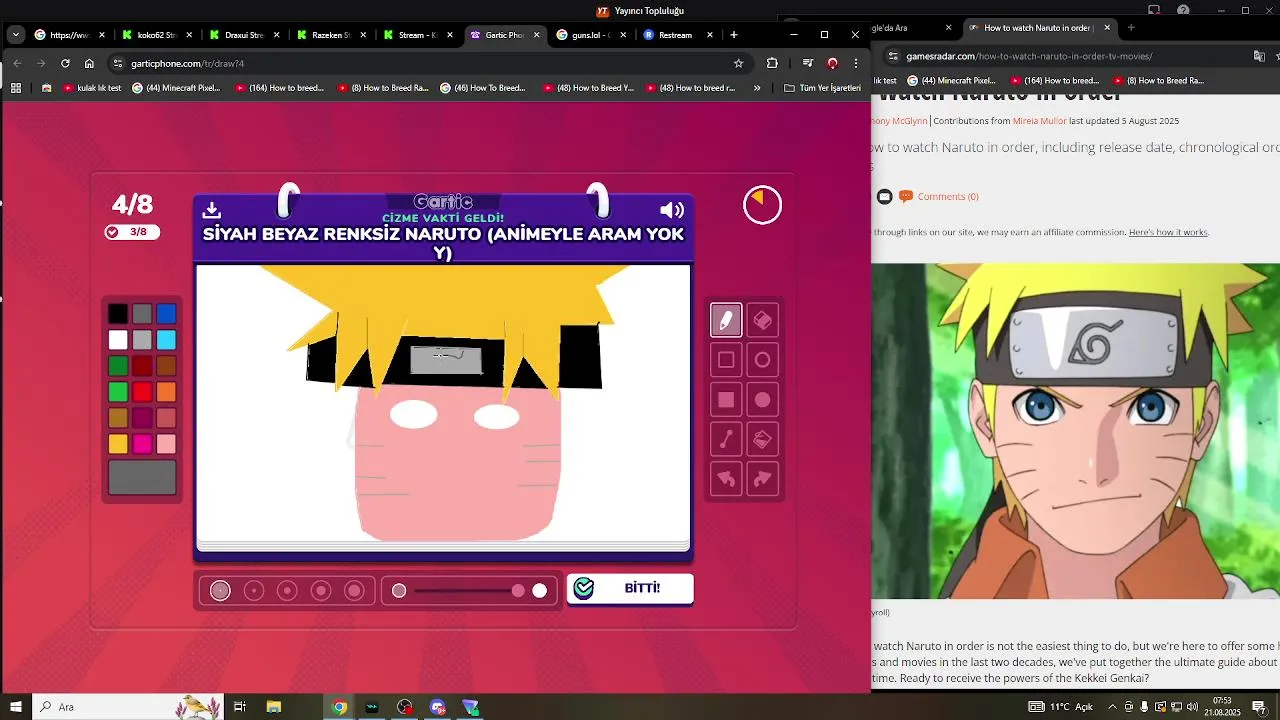This screenshot has width=1280, height=720.
Task: Open the Mireia Mullor author link
Action: (1039, 121)
